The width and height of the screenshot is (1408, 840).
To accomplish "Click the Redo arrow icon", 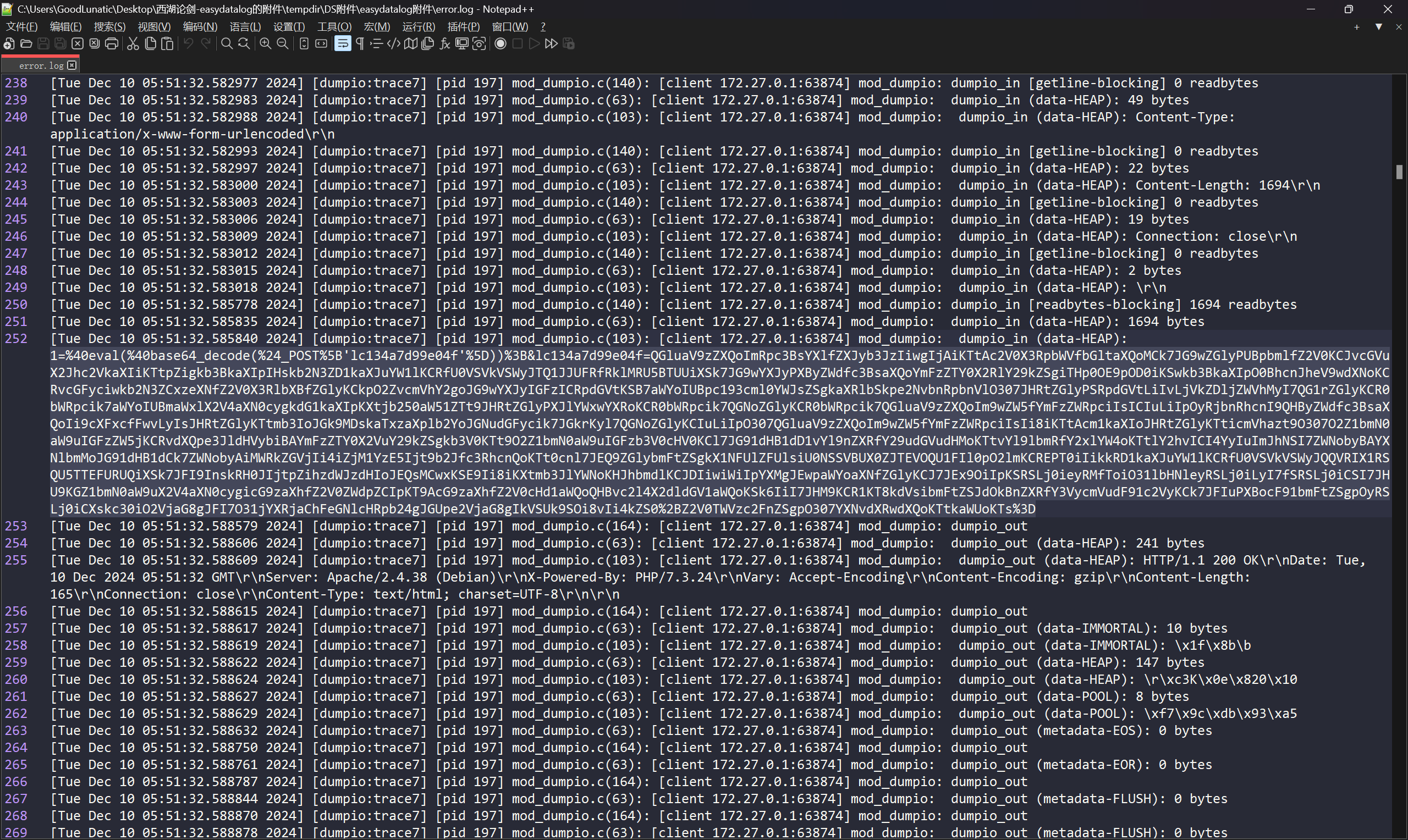I will tap(206, 43).
